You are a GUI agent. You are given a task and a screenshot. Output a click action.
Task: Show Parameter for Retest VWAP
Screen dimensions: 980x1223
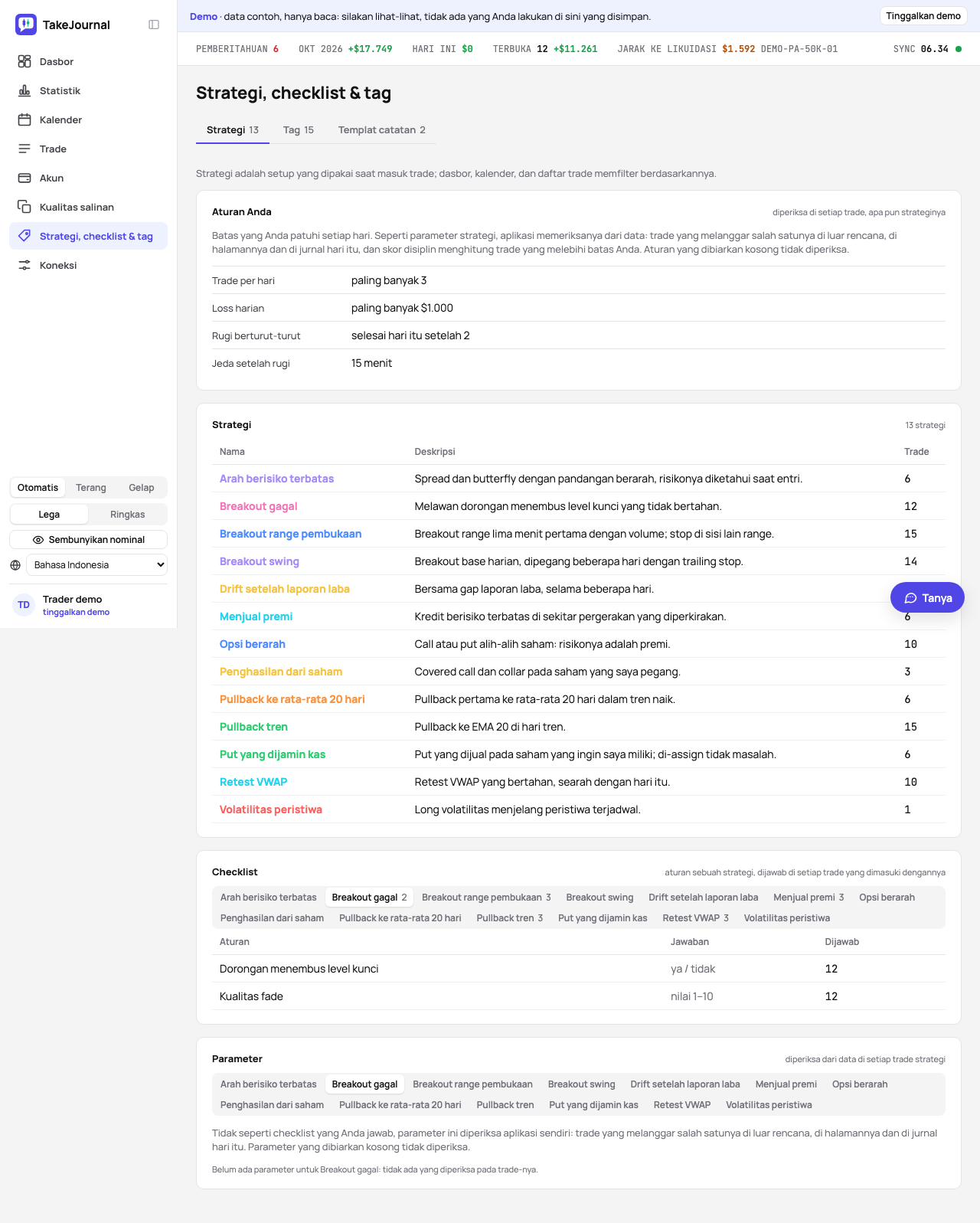point(682,1105)
